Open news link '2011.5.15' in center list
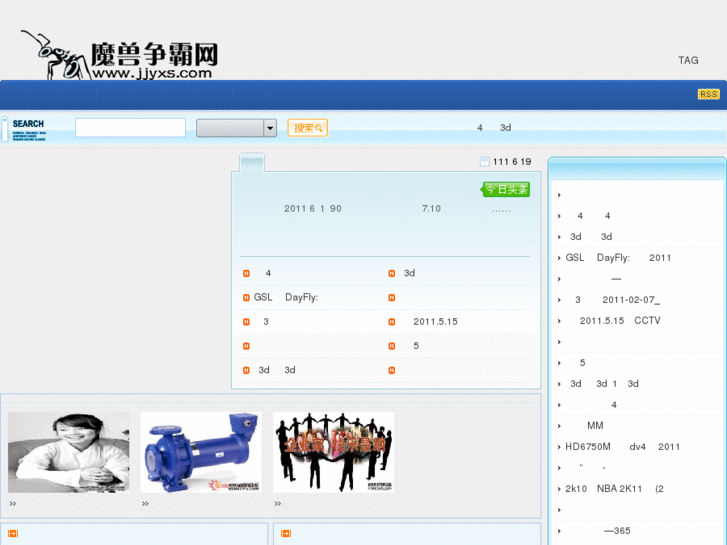Viewport: 727px width, 545px height. (x=435, y=321)
